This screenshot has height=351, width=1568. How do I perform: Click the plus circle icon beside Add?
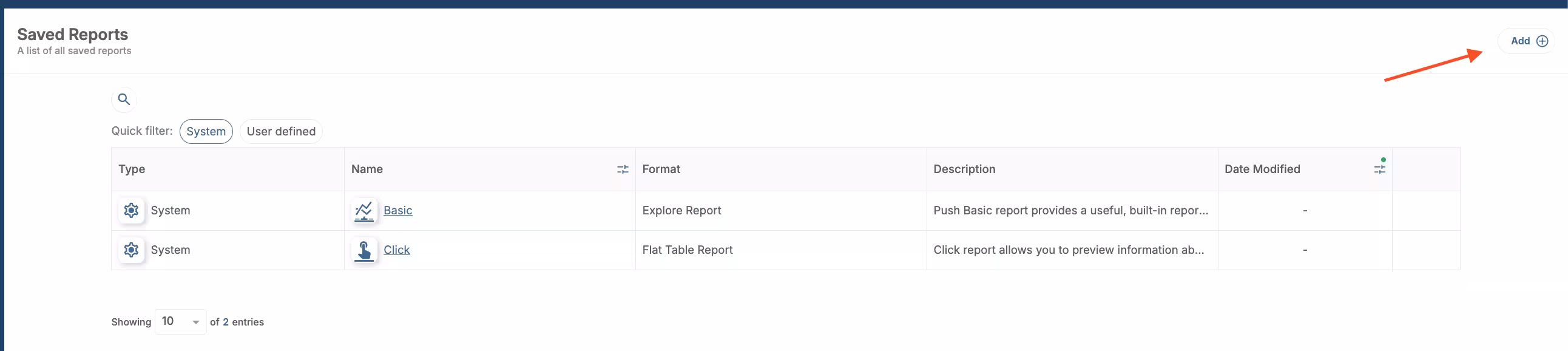tap(1542, 41)
